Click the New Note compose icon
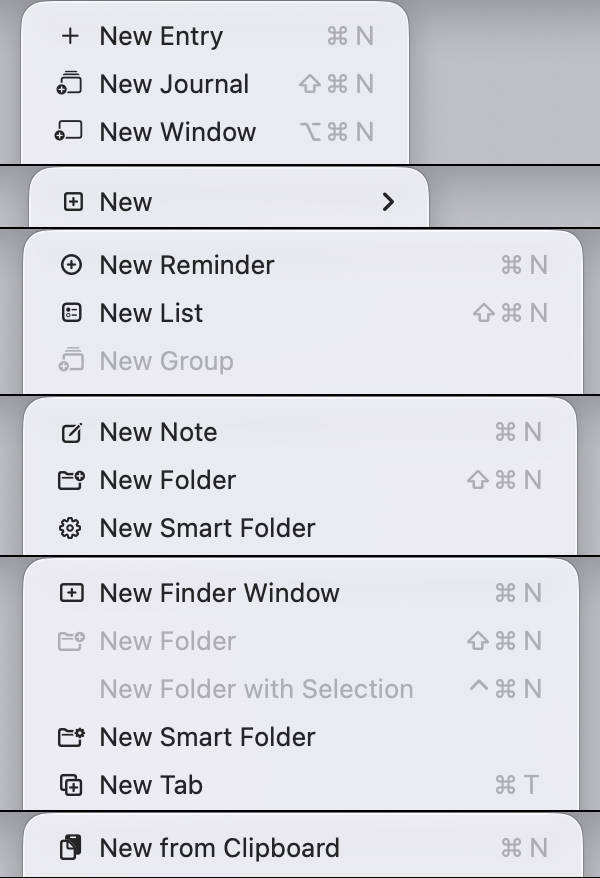This screenshot has height=878, width=600. click(x=70, y=432)
